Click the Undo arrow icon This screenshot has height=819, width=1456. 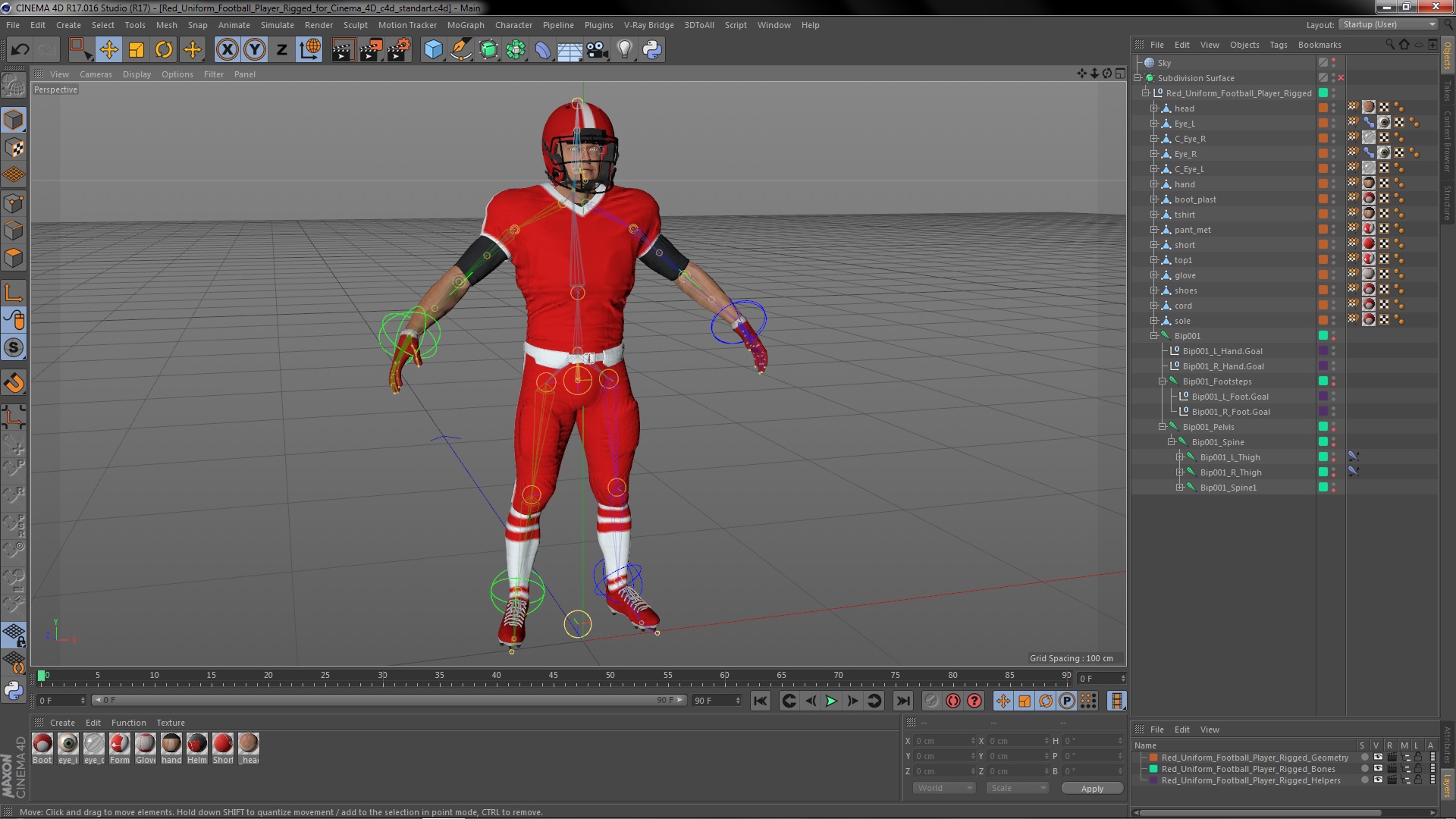click(20, 50)
